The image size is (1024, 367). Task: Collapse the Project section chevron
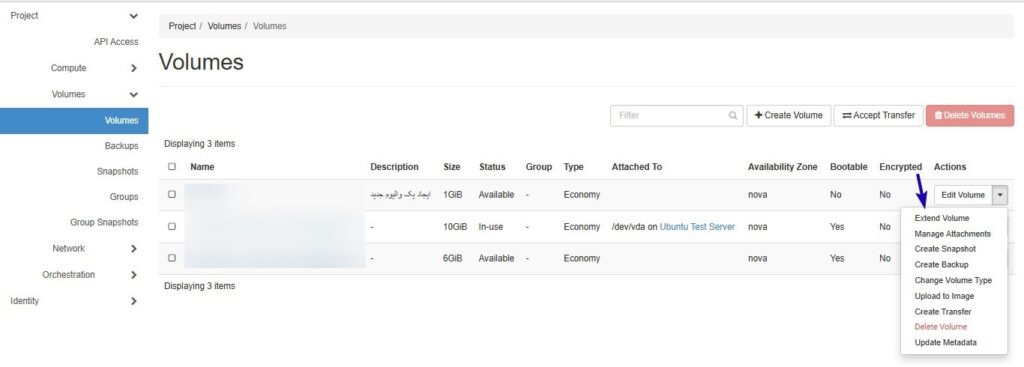coord(134,16)
